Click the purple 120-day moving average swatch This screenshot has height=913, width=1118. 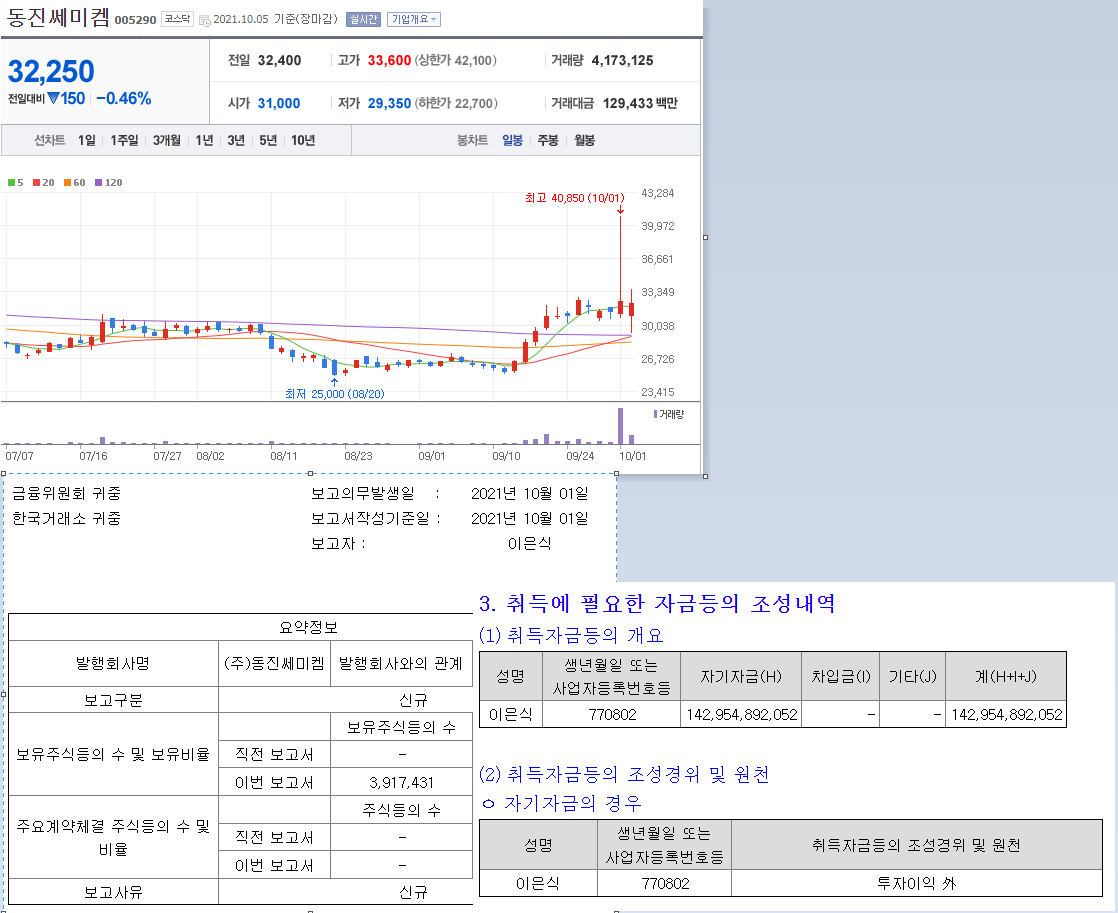98,183
